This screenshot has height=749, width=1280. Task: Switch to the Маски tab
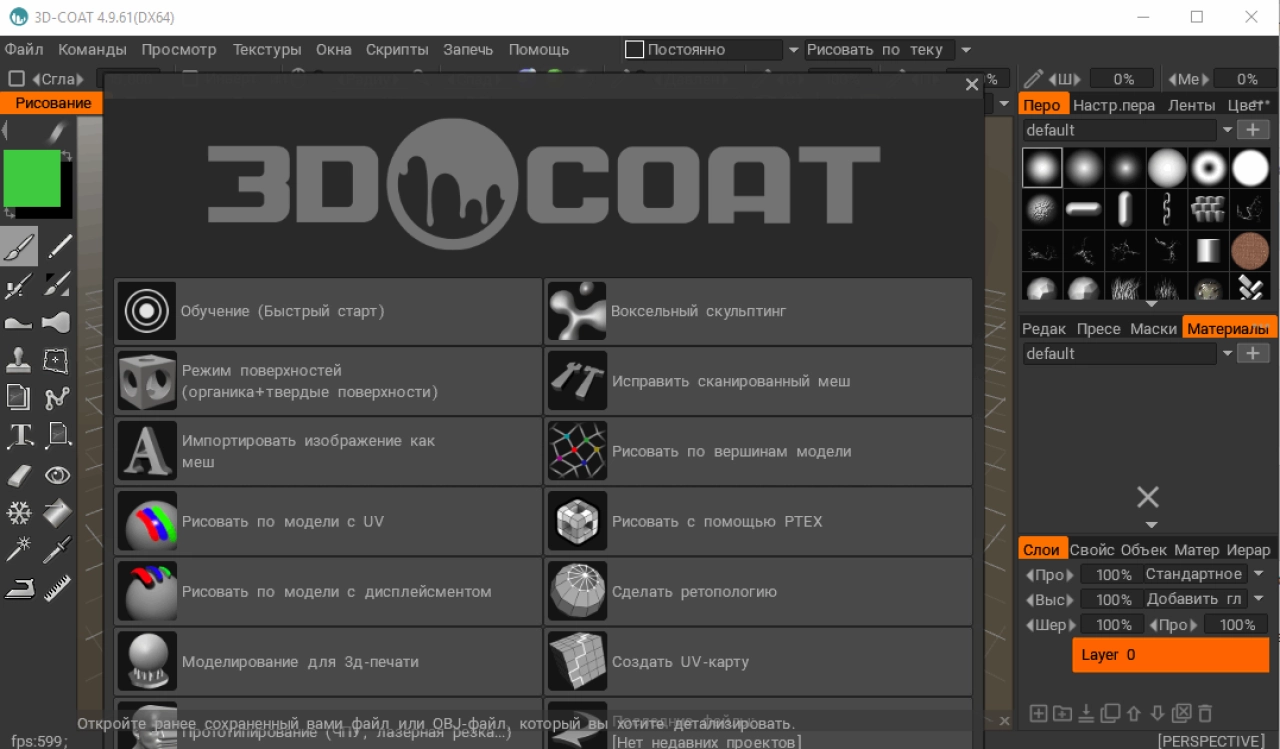click(1154, 329)
